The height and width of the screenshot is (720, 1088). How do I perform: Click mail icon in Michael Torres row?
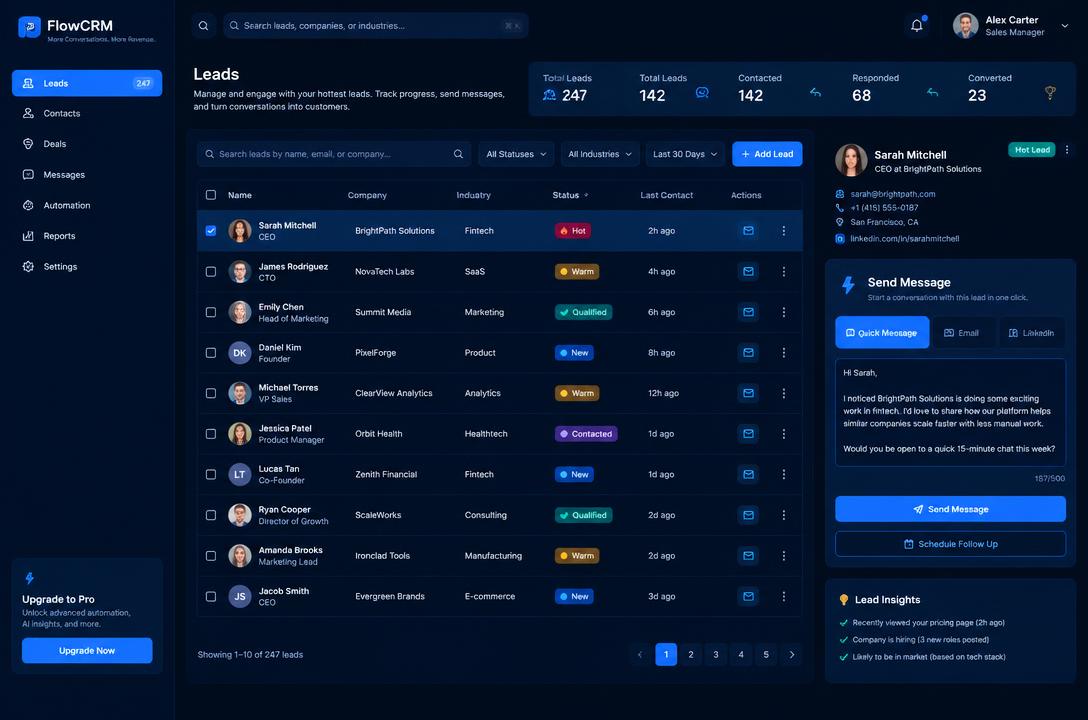pos(748,393)
